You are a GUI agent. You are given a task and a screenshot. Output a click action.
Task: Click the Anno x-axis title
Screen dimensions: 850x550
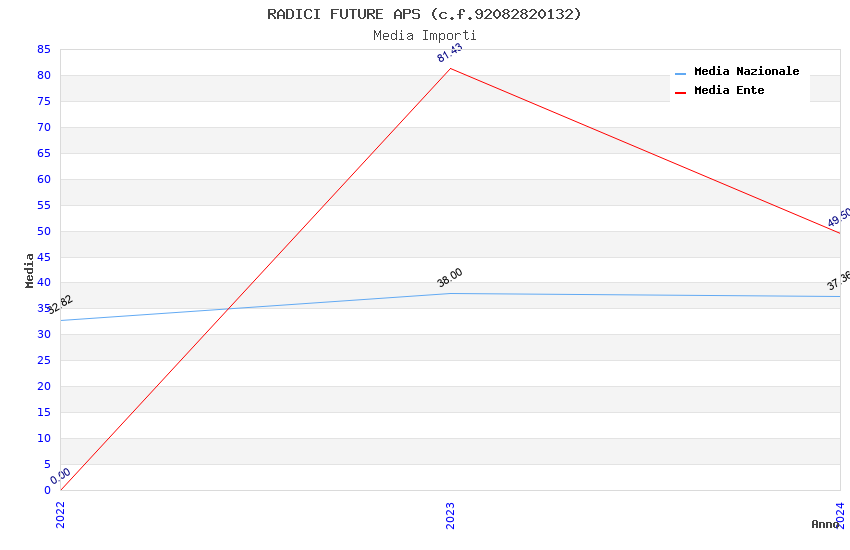click(824, 524)
